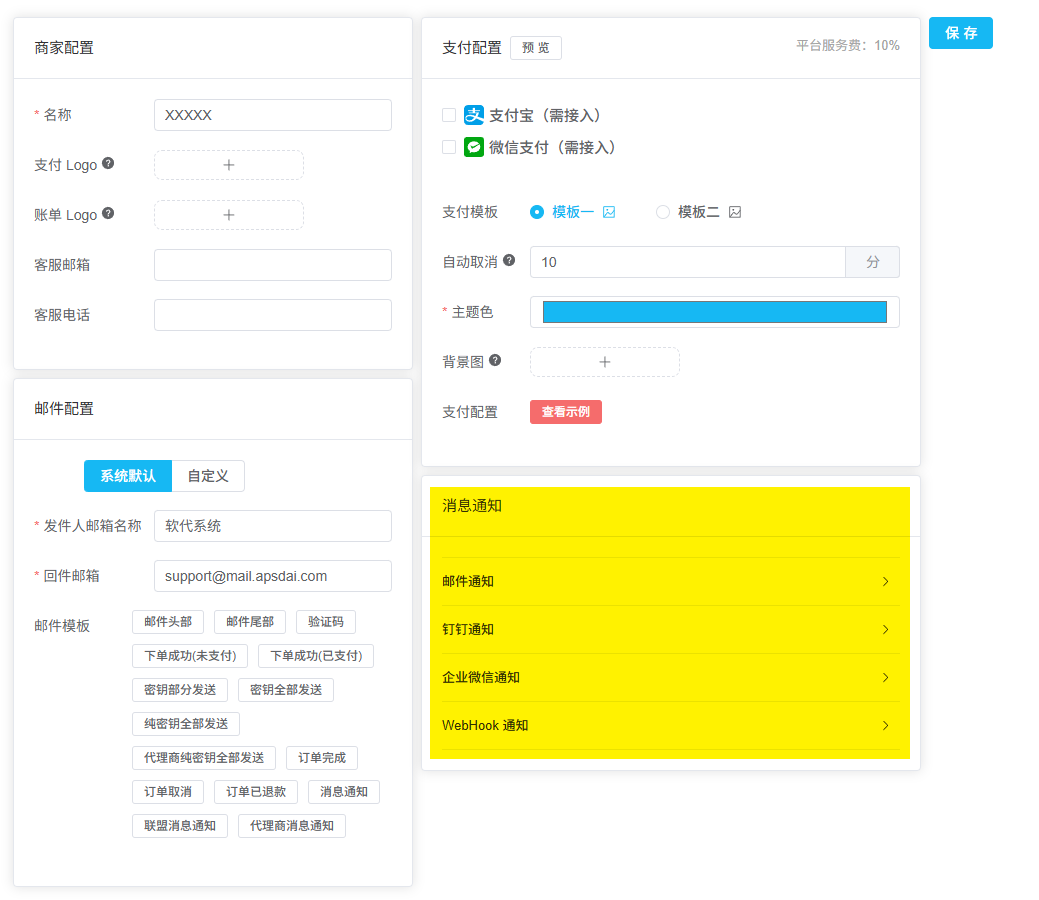Enable the 支付宝（需接入）checkbox
This screenshot has width=1039, height=900.
pyautogui.click(x=448, y=115)
